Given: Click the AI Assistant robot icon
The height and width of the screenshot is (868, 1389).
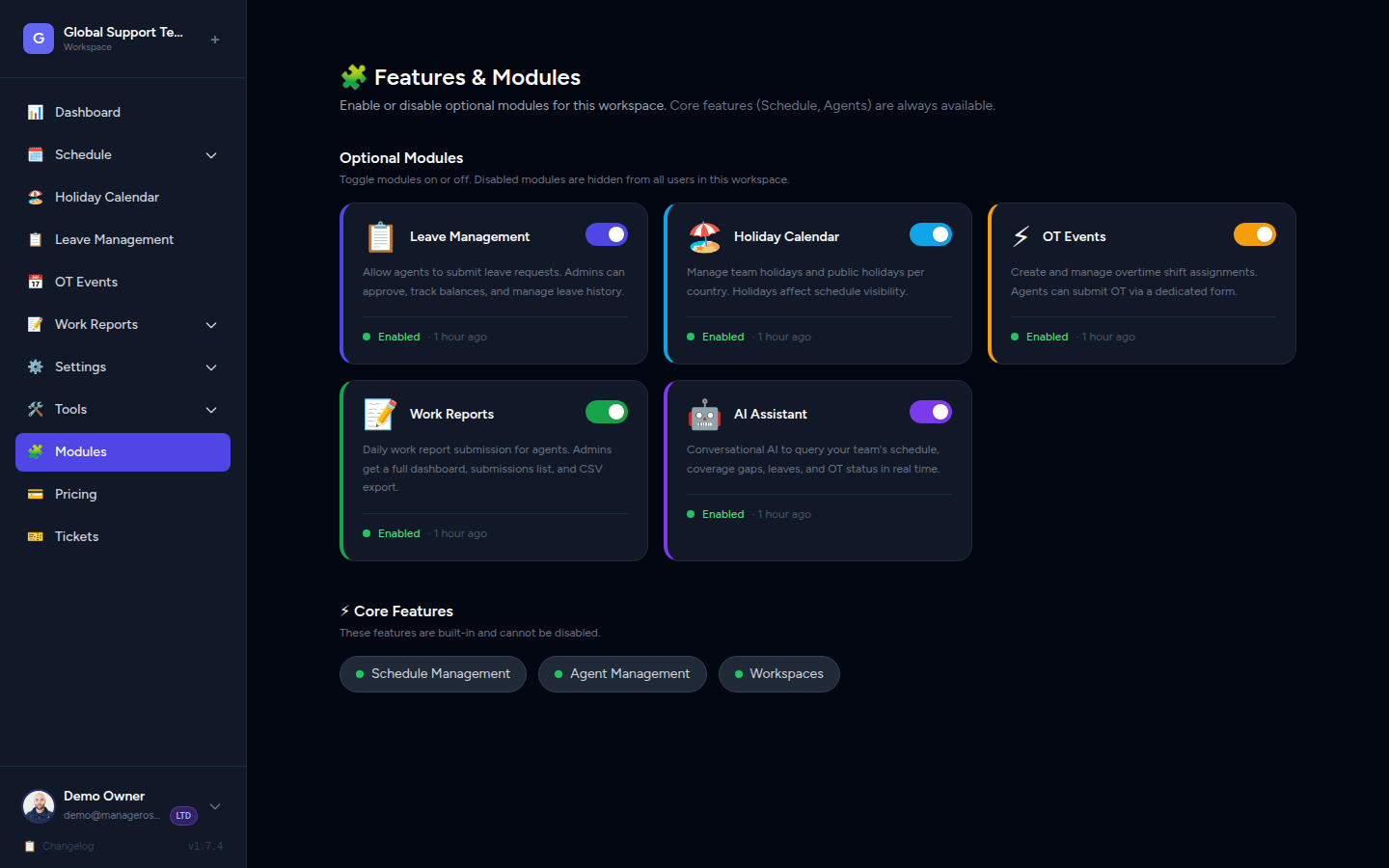Looking at the screenshot, I should coord(704,413).
